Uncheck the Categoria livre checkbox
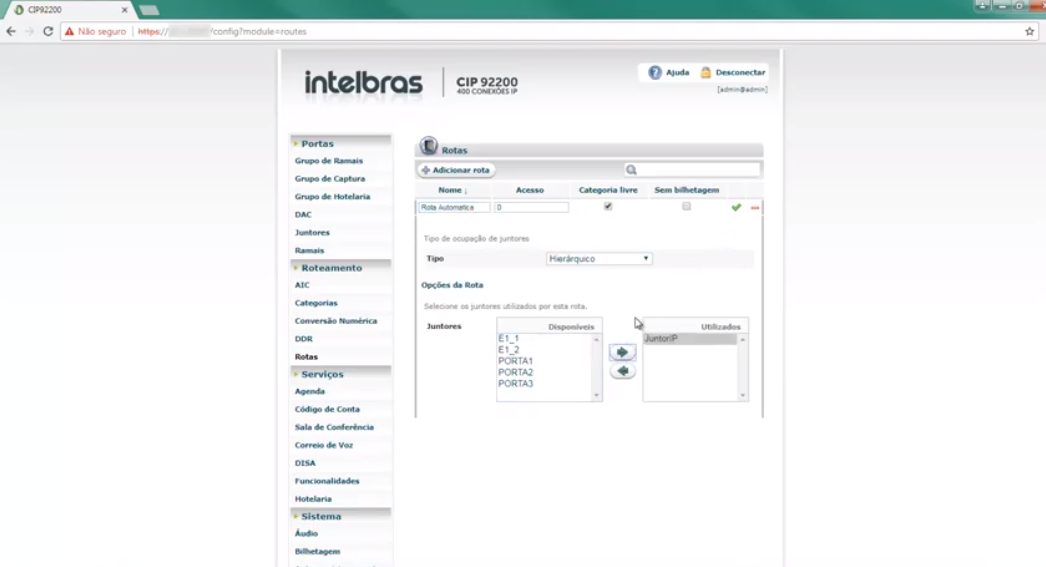The image size is (1046, 567). (608, 206)
